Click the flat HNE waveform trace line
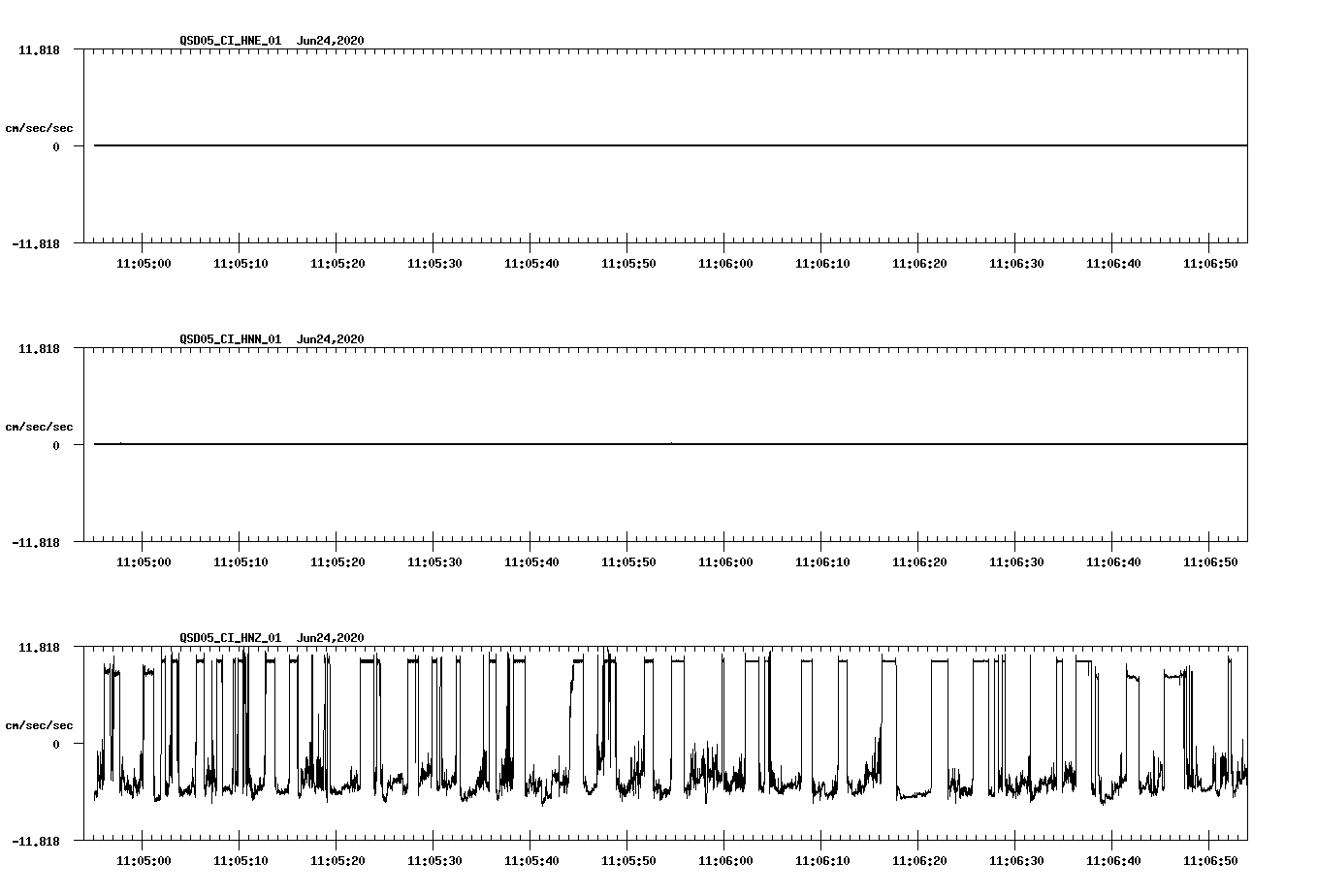The height and width of the screenshot is (896, 1317). 670,145
